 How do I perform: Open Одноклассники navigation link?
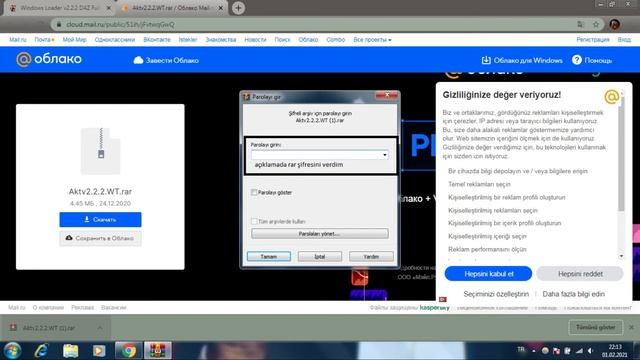click(115, 40)
